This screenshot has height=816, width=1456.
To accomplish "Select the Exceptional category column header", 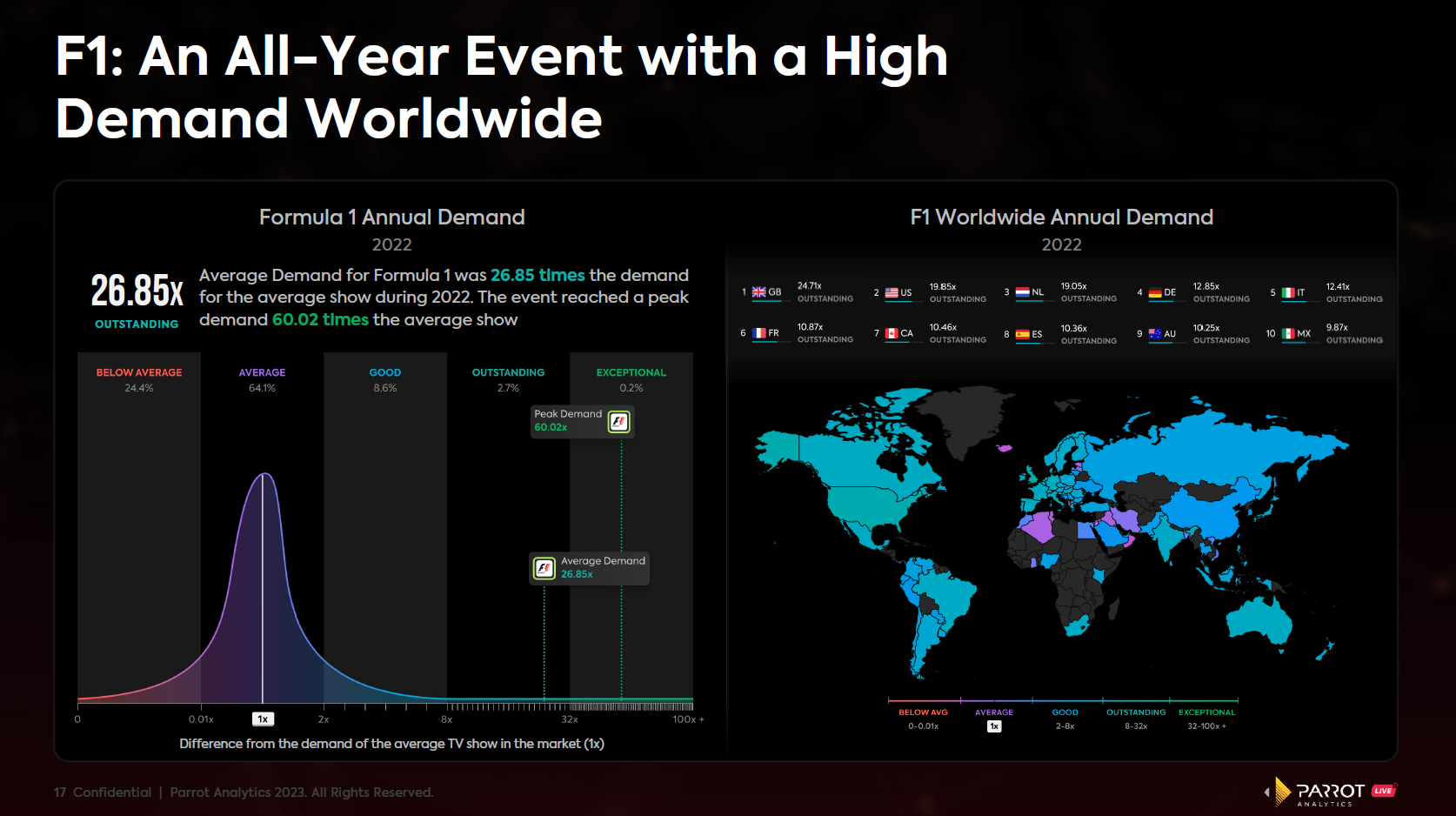I will [x=631, y=372].
